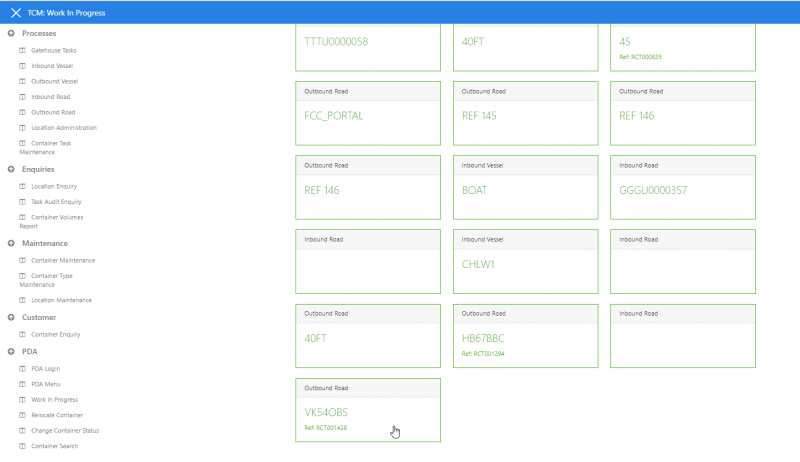Select the HB67BBC Outbound Road card
Image resolution: width=800 pixels, height=462 pixels.
(525, 336)
